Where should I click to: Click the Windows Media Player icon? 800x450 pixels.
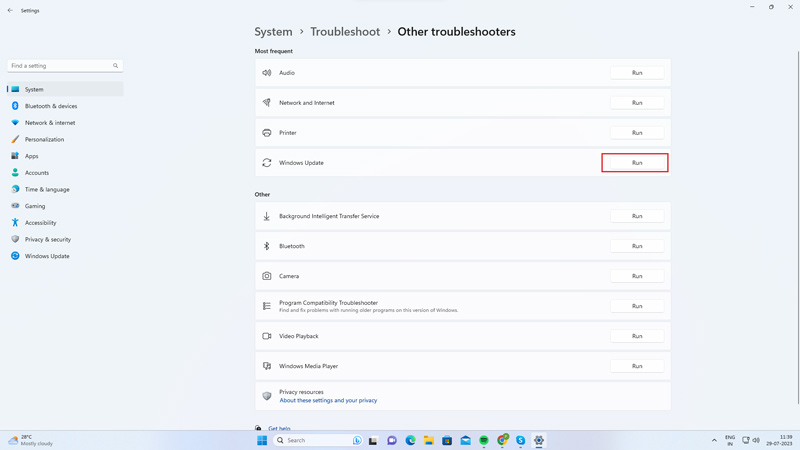coord(266,366)
